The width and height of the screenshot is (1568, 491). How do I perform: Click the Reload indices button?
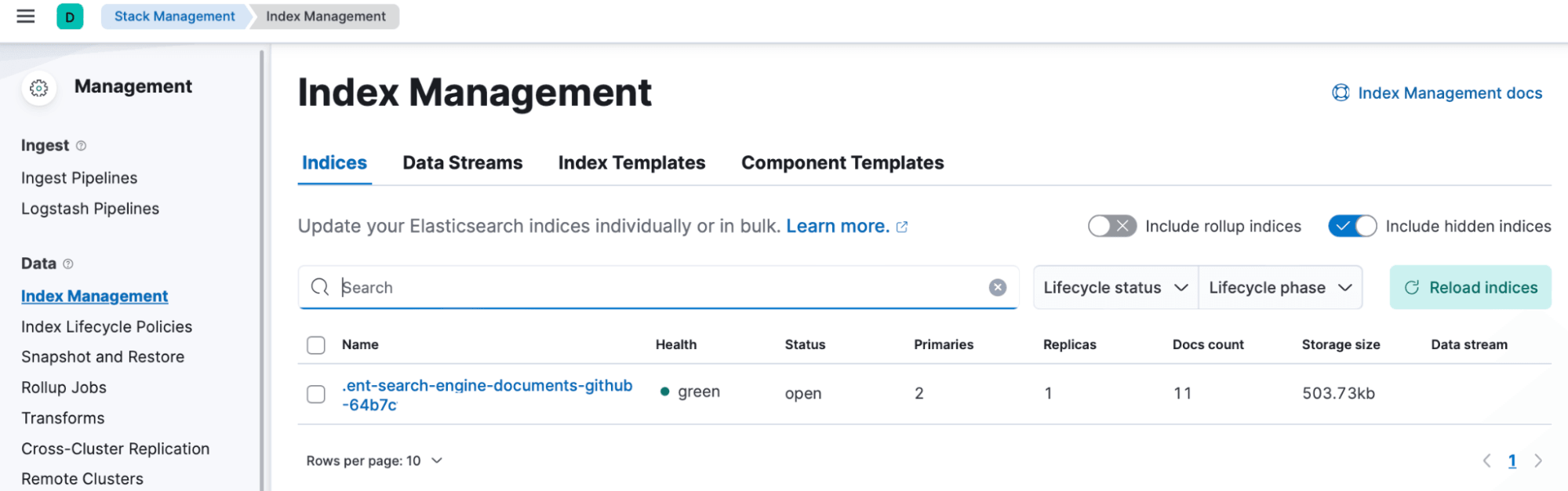click(1470, 288)
